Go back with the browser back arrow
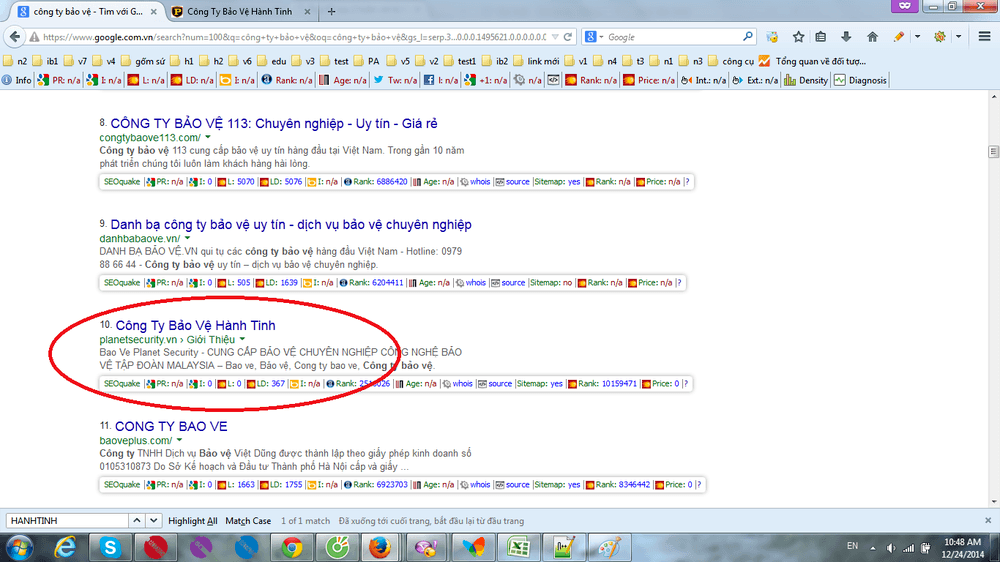 pyautogui.click(x=15, y=37)
